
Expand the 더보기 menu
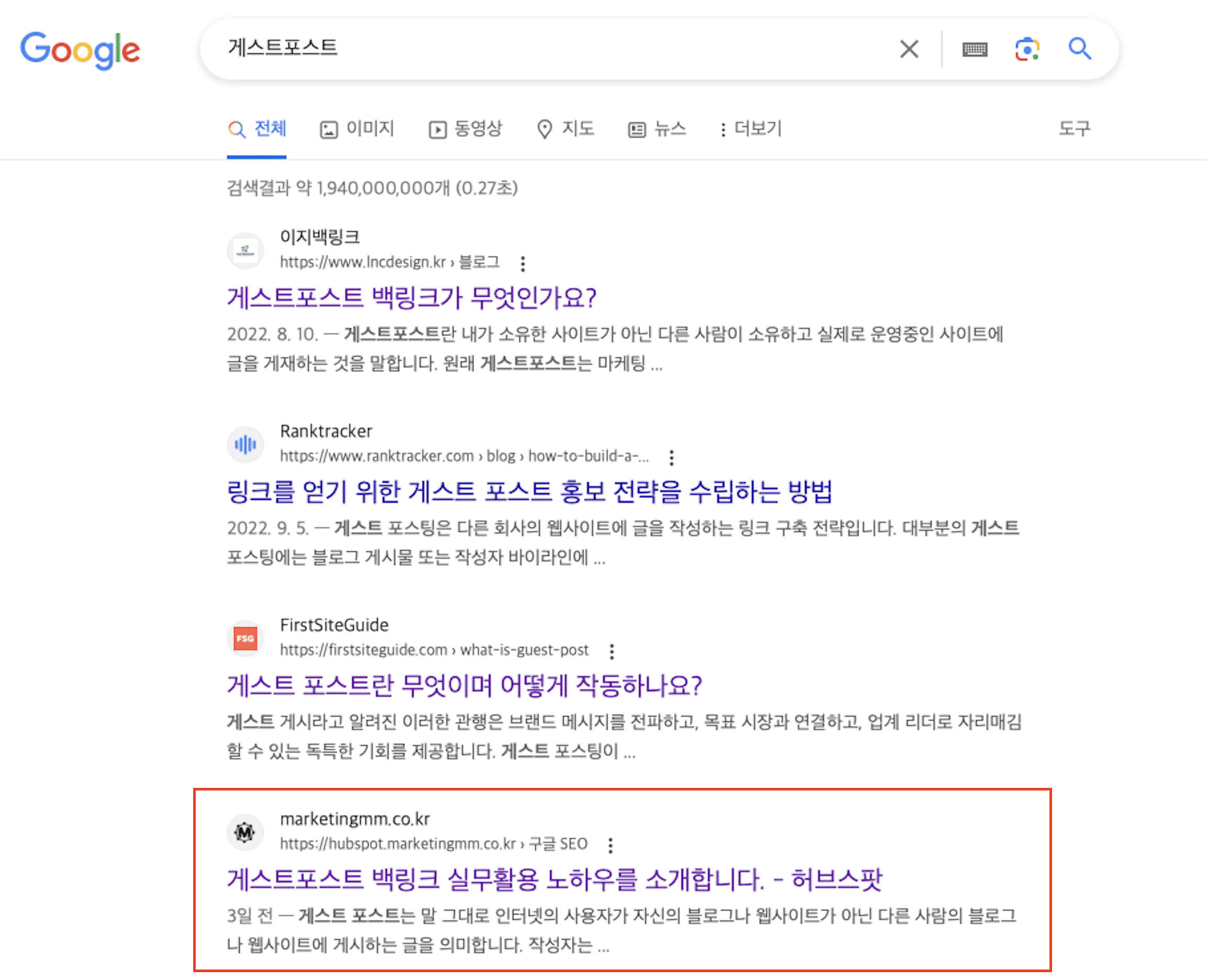[x=751, y=129]
